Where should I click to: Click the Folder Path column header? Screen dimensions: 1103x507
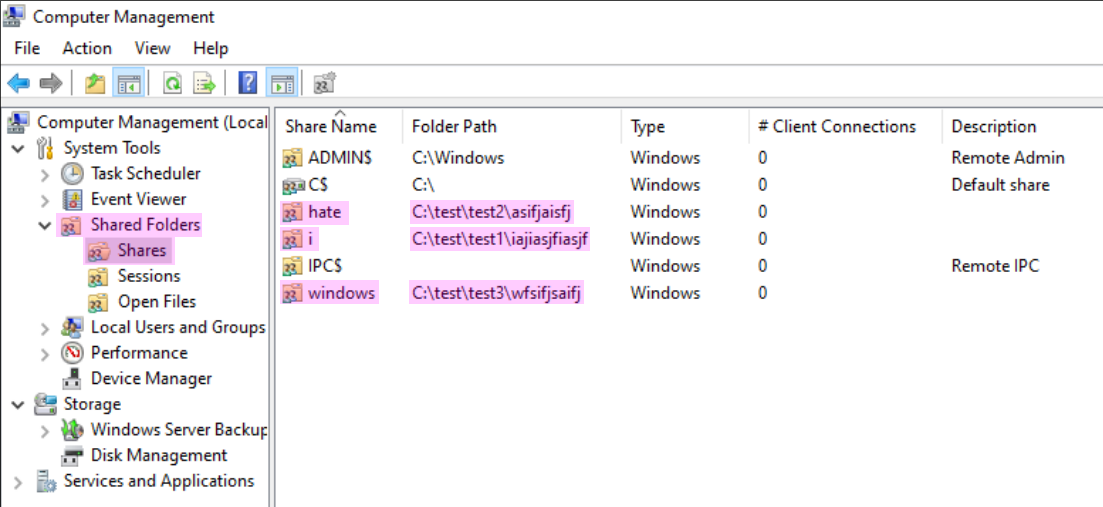click(454, 127)
